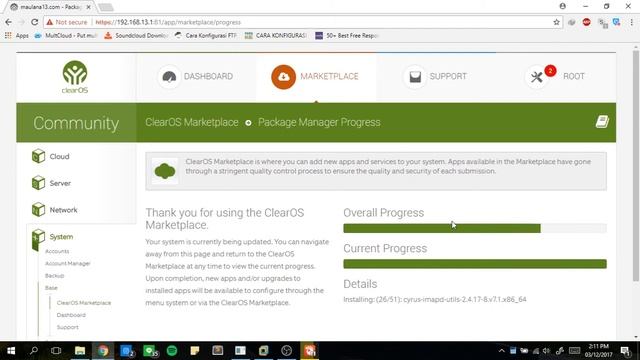Viewport: 640px width, 360px height.
Task: Open the notification center icon
Action: click(625, 351)
